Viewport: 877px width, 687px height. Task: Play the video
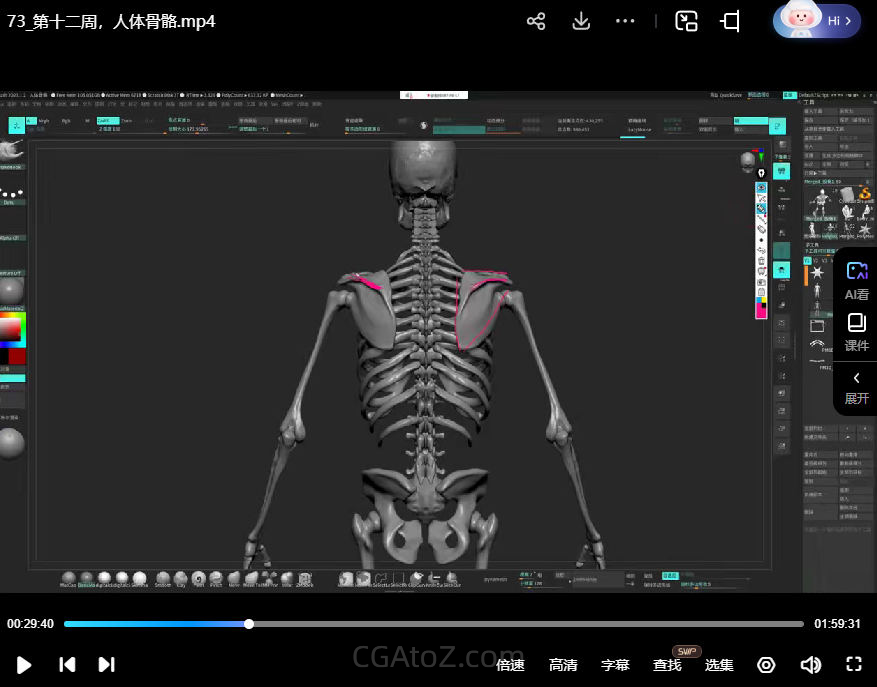click(25, 665)
